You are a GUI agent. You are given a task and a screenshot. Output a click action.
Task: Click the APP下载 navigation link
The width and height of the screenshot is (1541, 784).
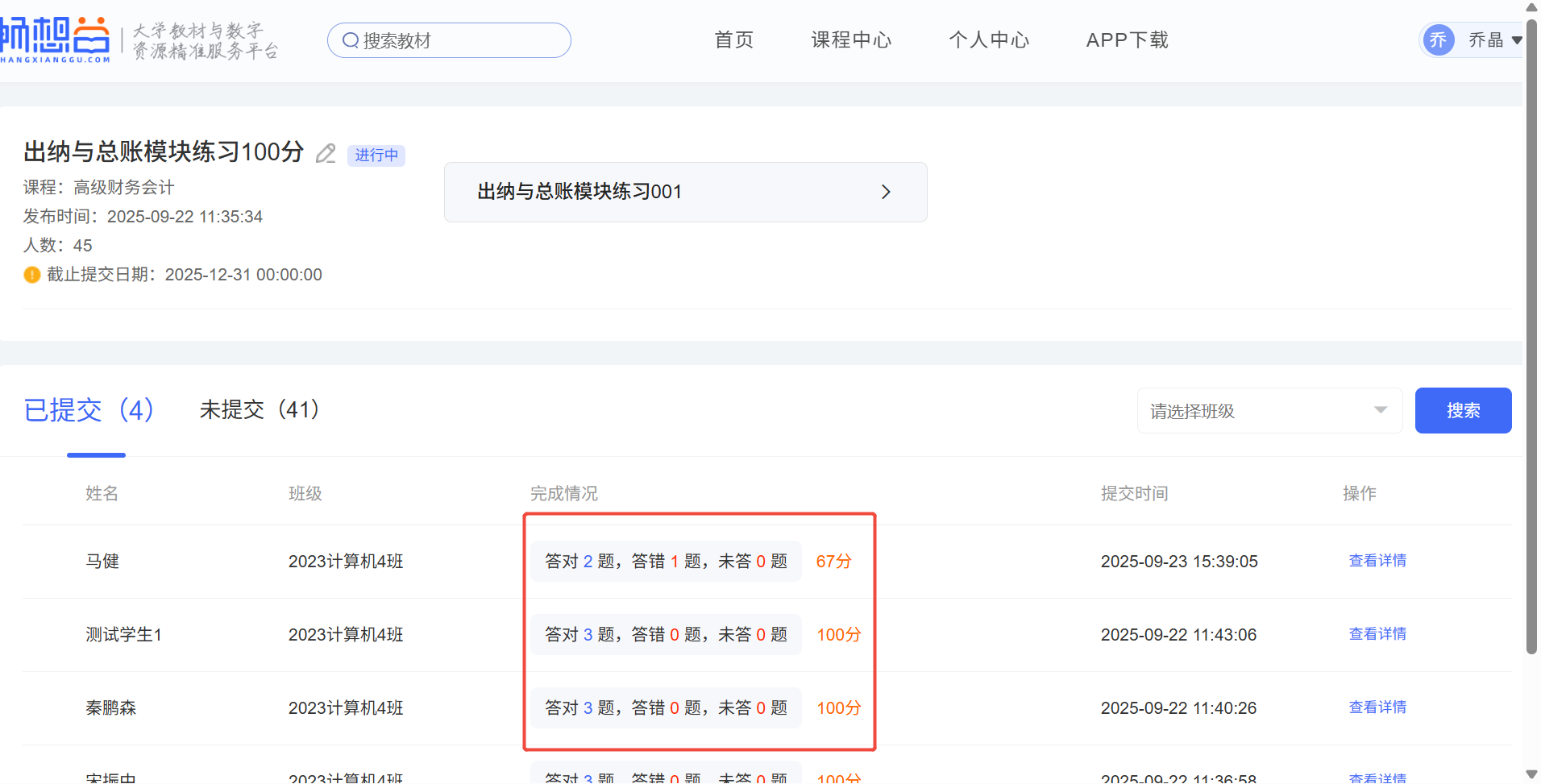pyautogui.click(x=1127, y=39)
